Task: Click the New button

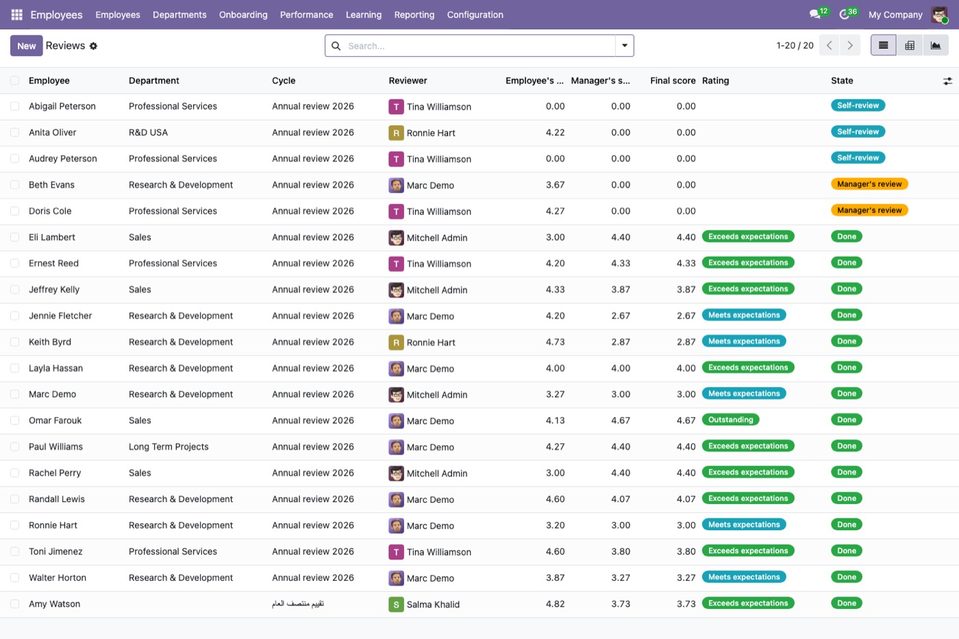Action: click(x=26, y=46)
